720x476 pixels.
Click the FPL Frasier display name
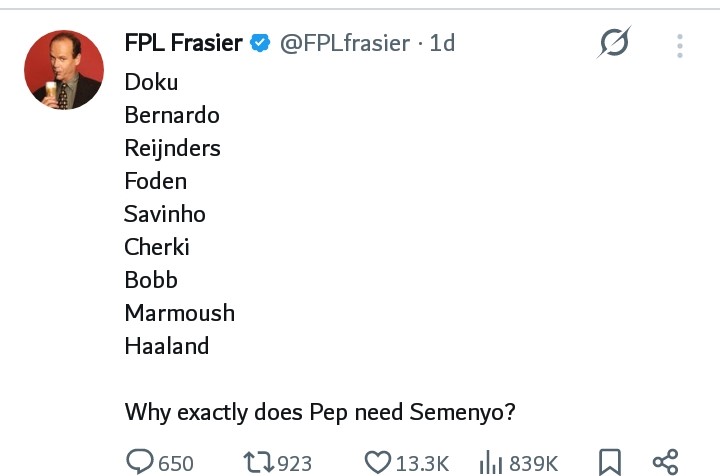(184, 43)
